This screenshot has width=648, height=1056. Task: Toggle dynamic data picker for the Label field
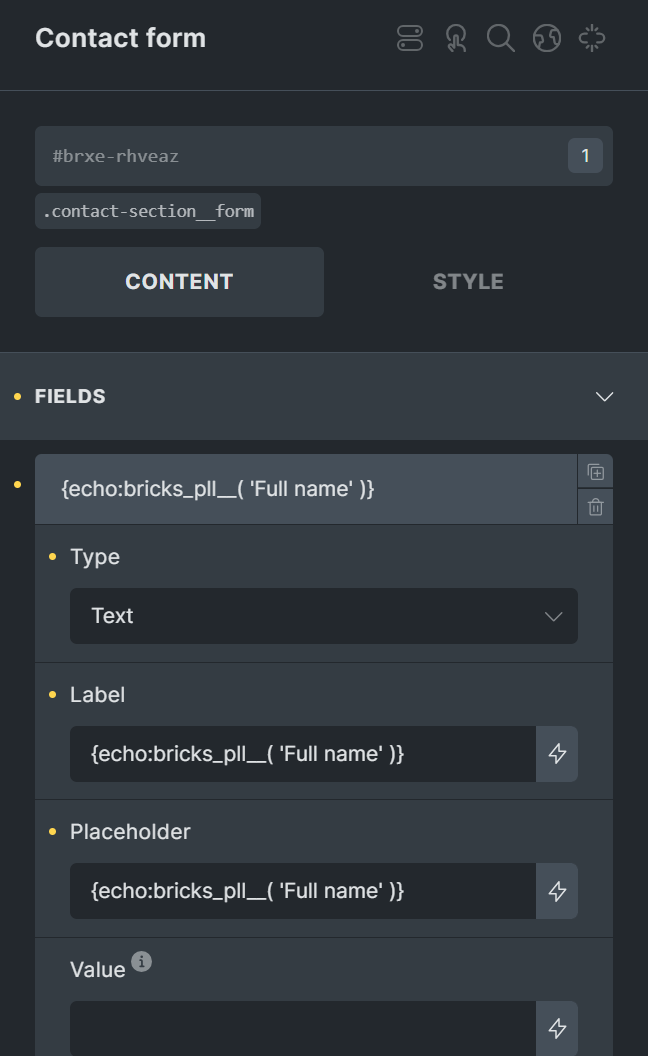pyautogui.click(x=557, y=754)
